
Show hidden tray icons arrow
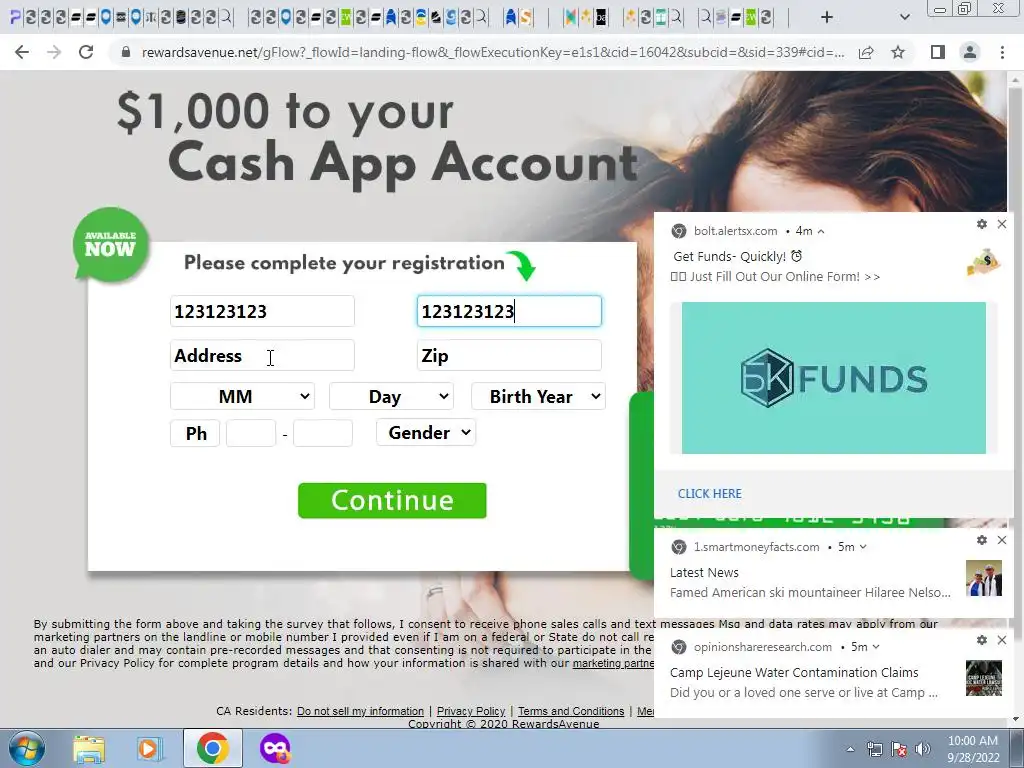850,749
